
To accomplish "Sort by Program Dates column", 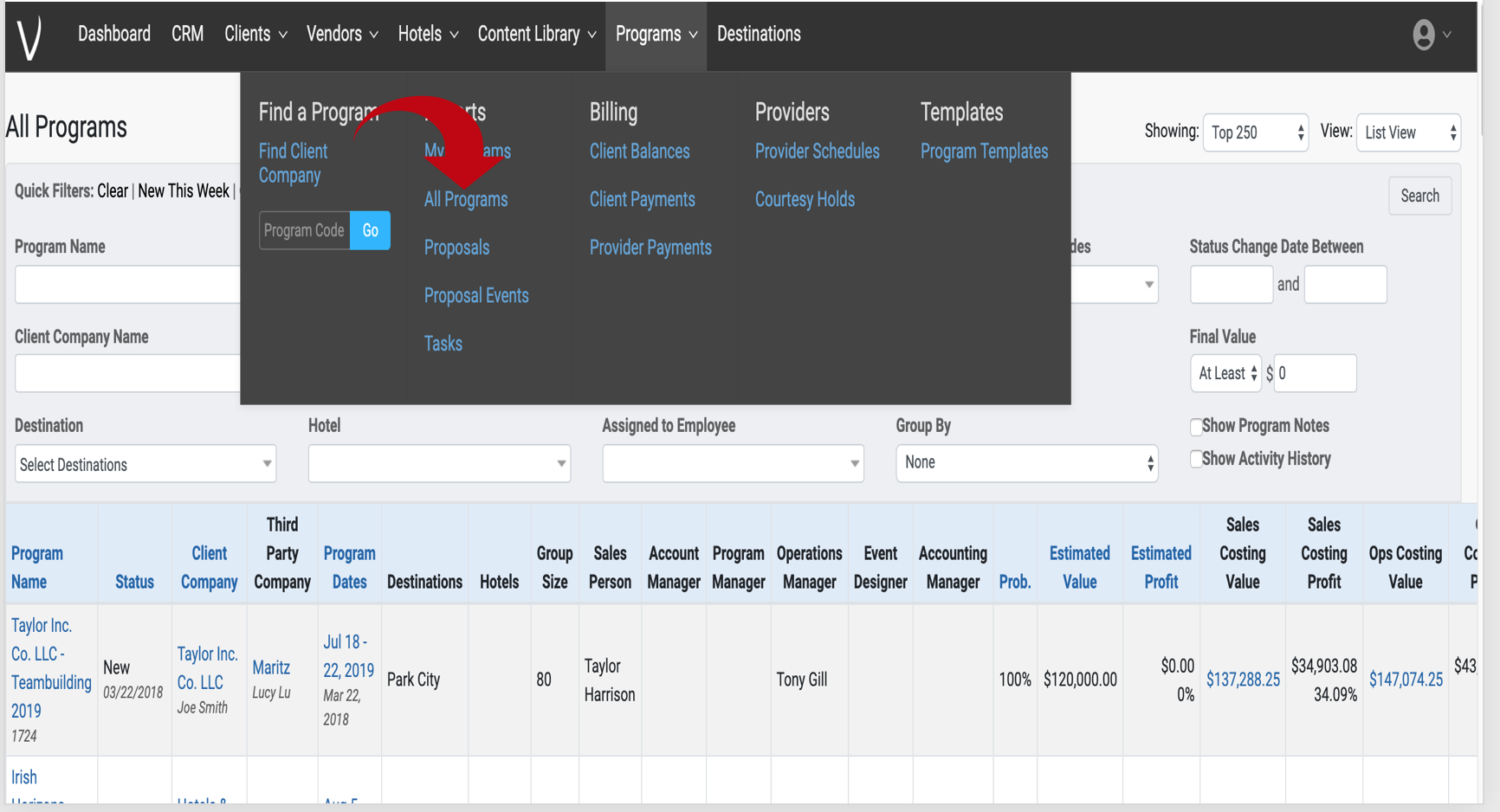I will tap(349, 568).
